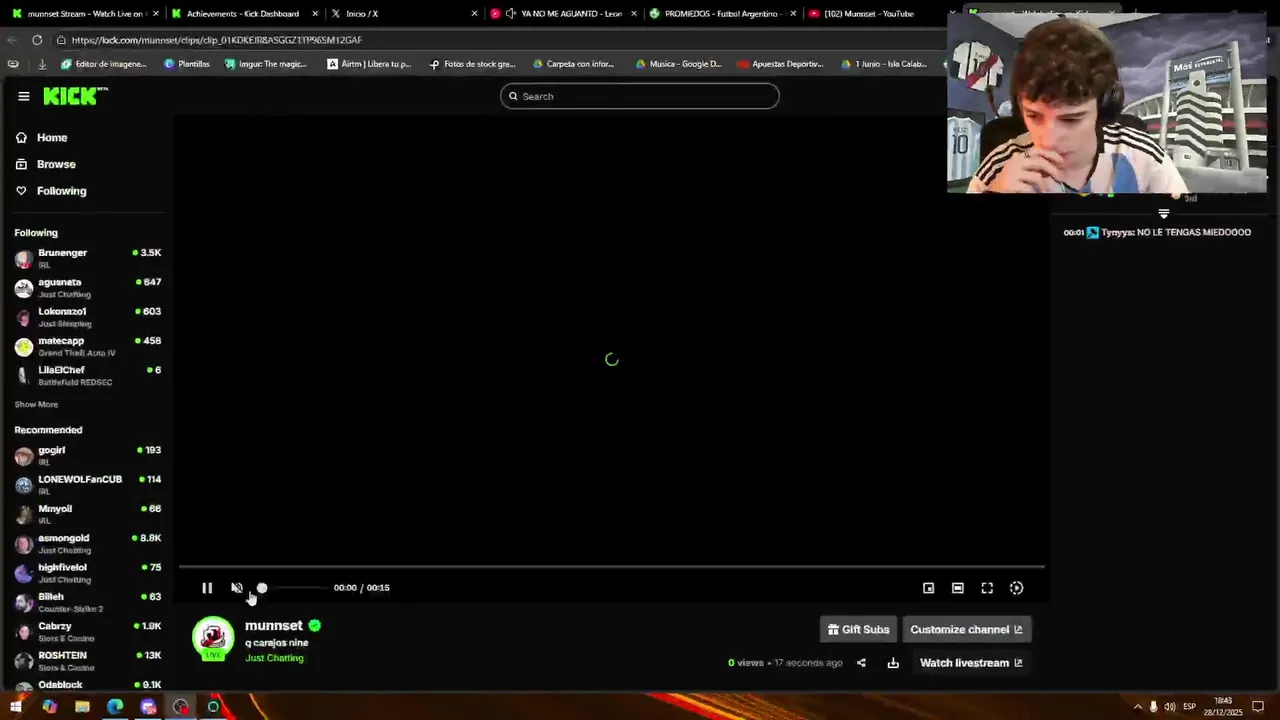This screenshot has width=1280, height=720.
Task: Open Apuestas Deportivas bookmark
Action: click(x=780, y=64)
